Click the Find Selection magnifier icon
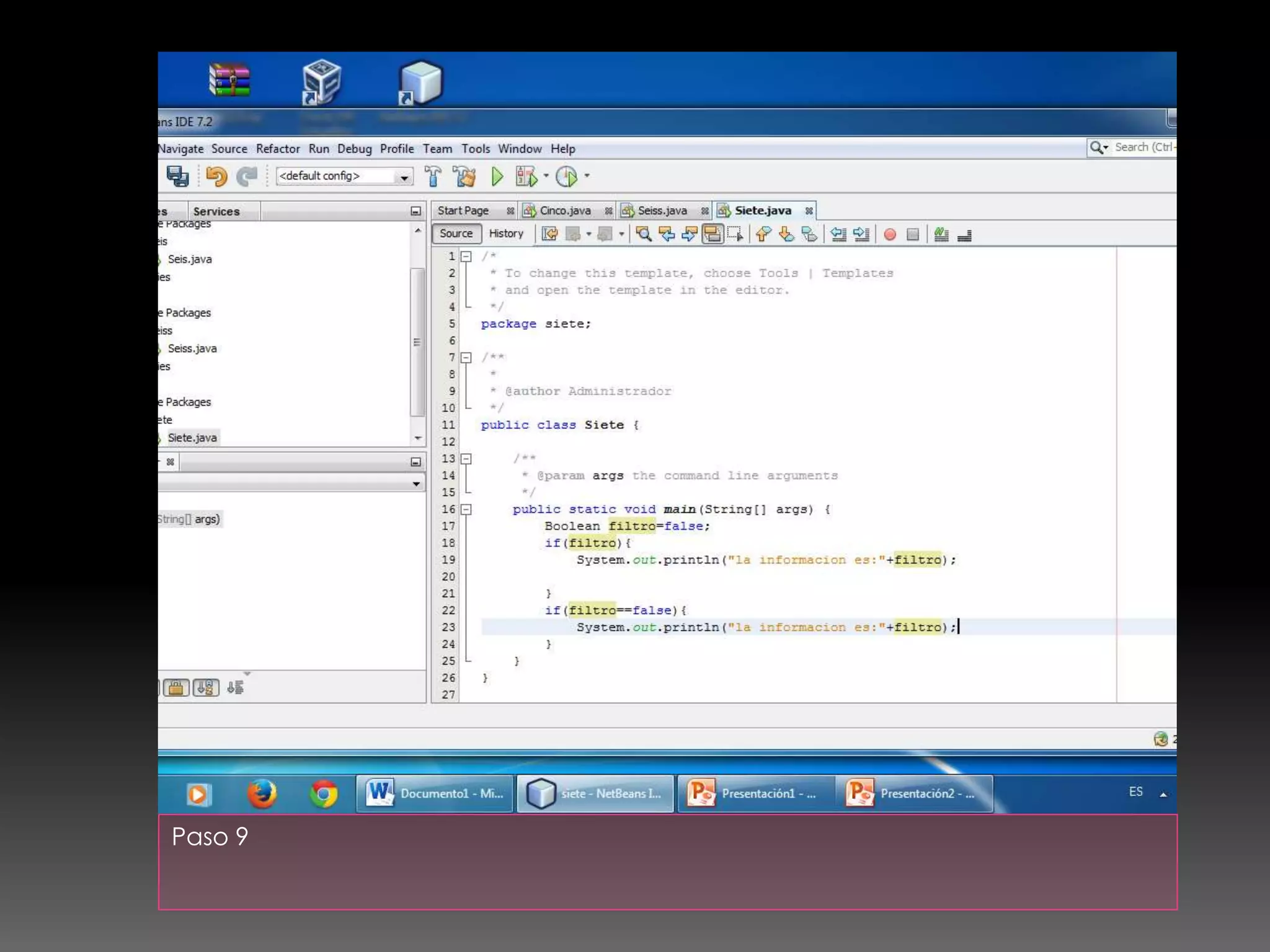This screenshot has height=952, width=1270. pyautogui.click(x=644, y=234)
